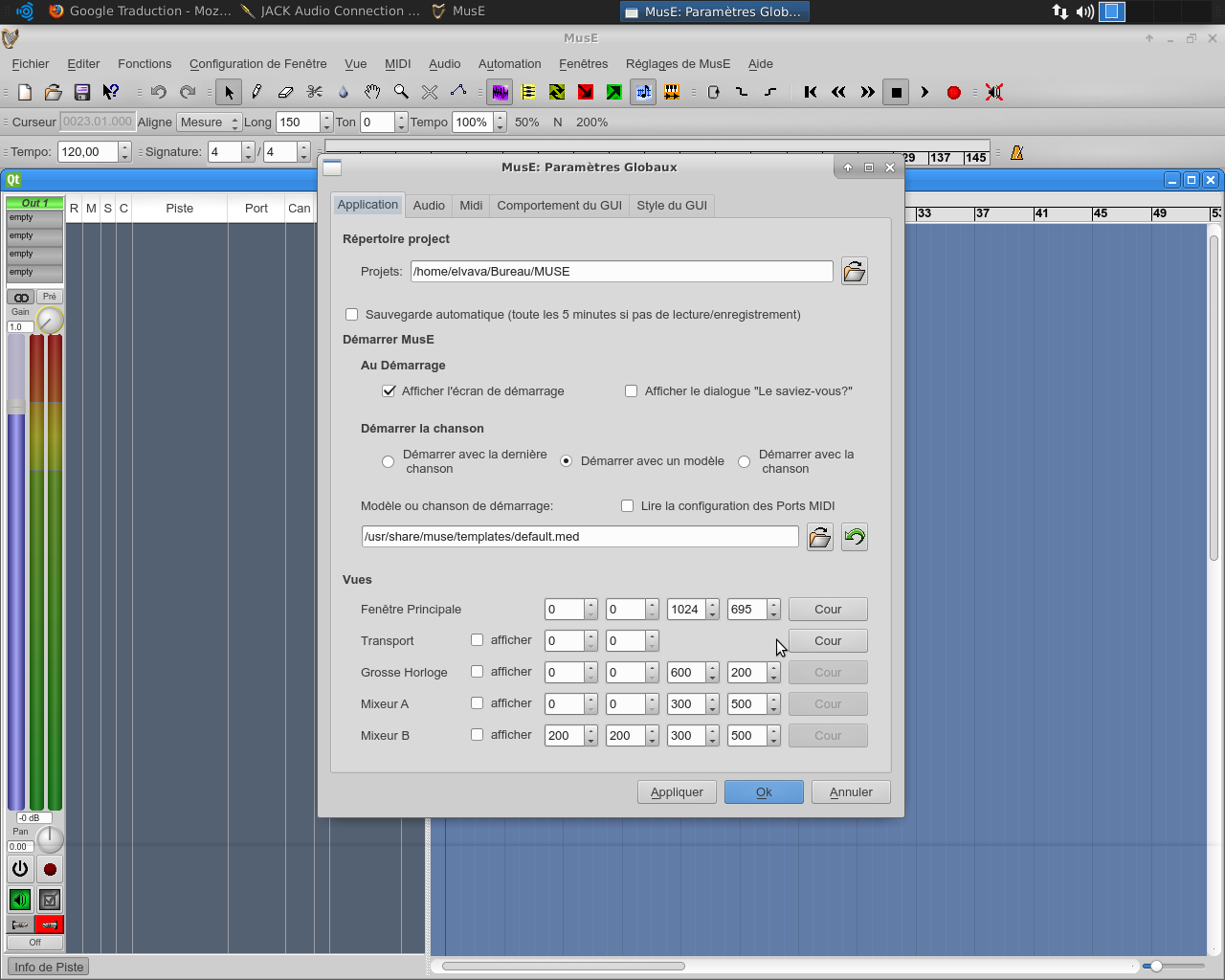Image resolution: width=1225 pixels, height=980 pixels.
Task: Open the Style du GUI tab
Action: [672, 206]
